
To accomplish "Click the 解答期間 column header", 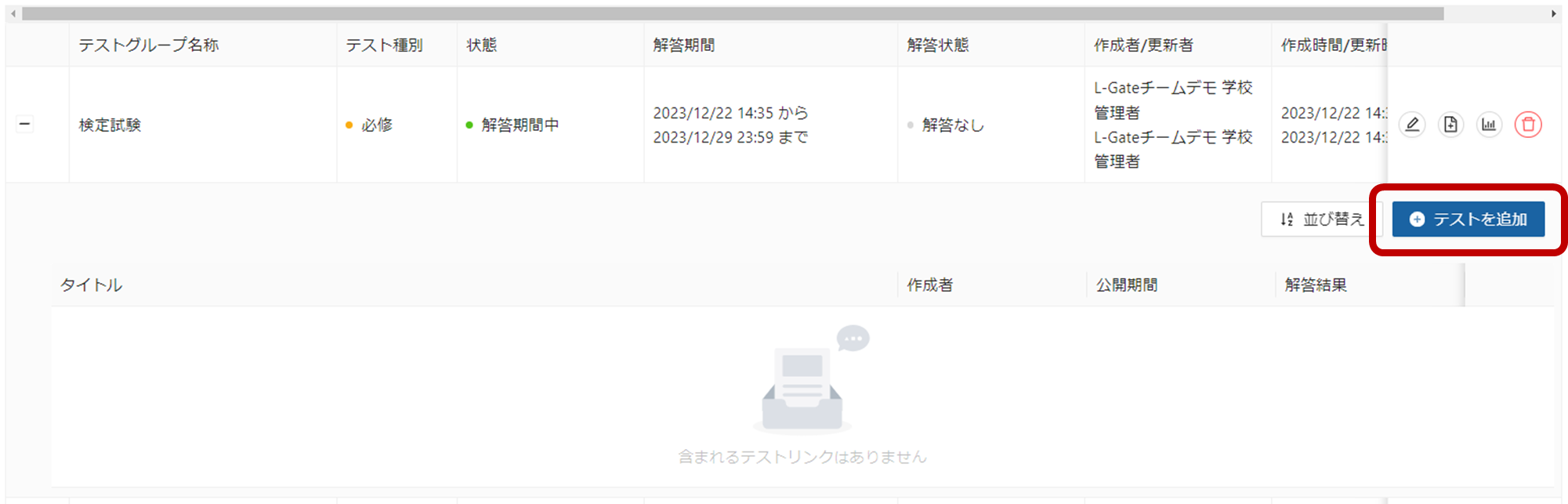I will coord(684,45).
